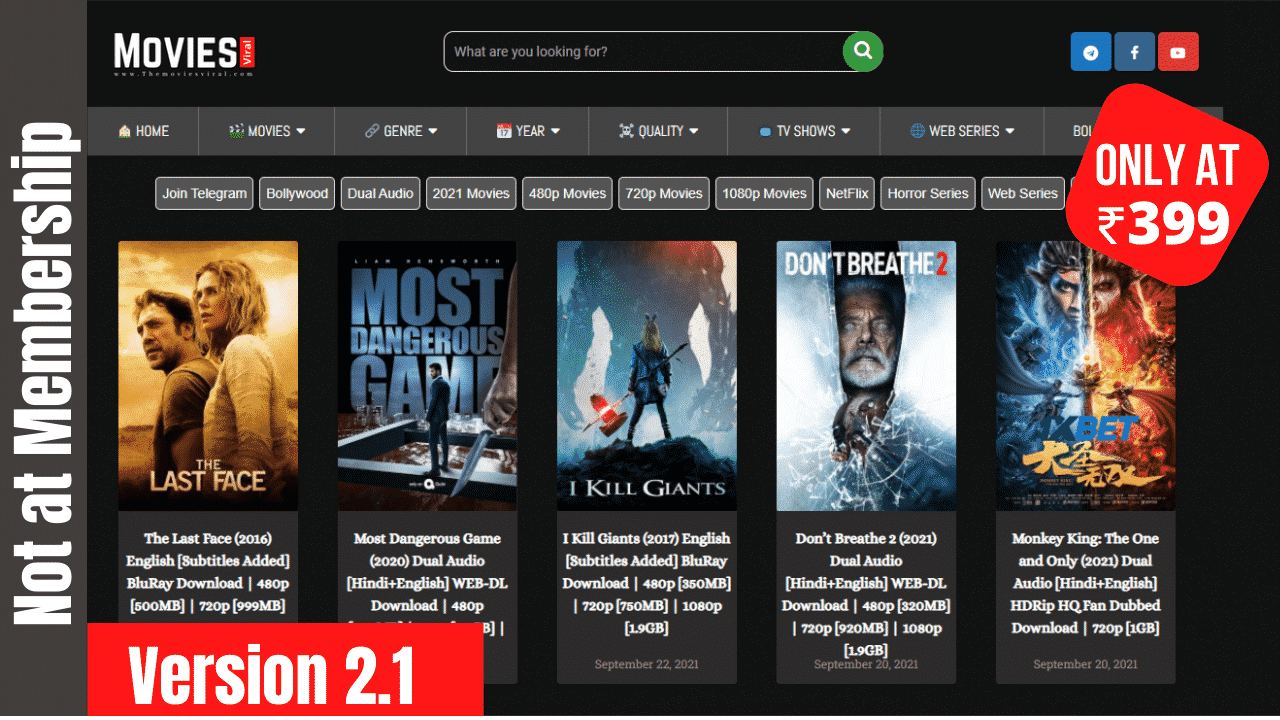Type in the 'What are you looking for?' search field
1280x720 pixels.
click(x=640, y=51)
